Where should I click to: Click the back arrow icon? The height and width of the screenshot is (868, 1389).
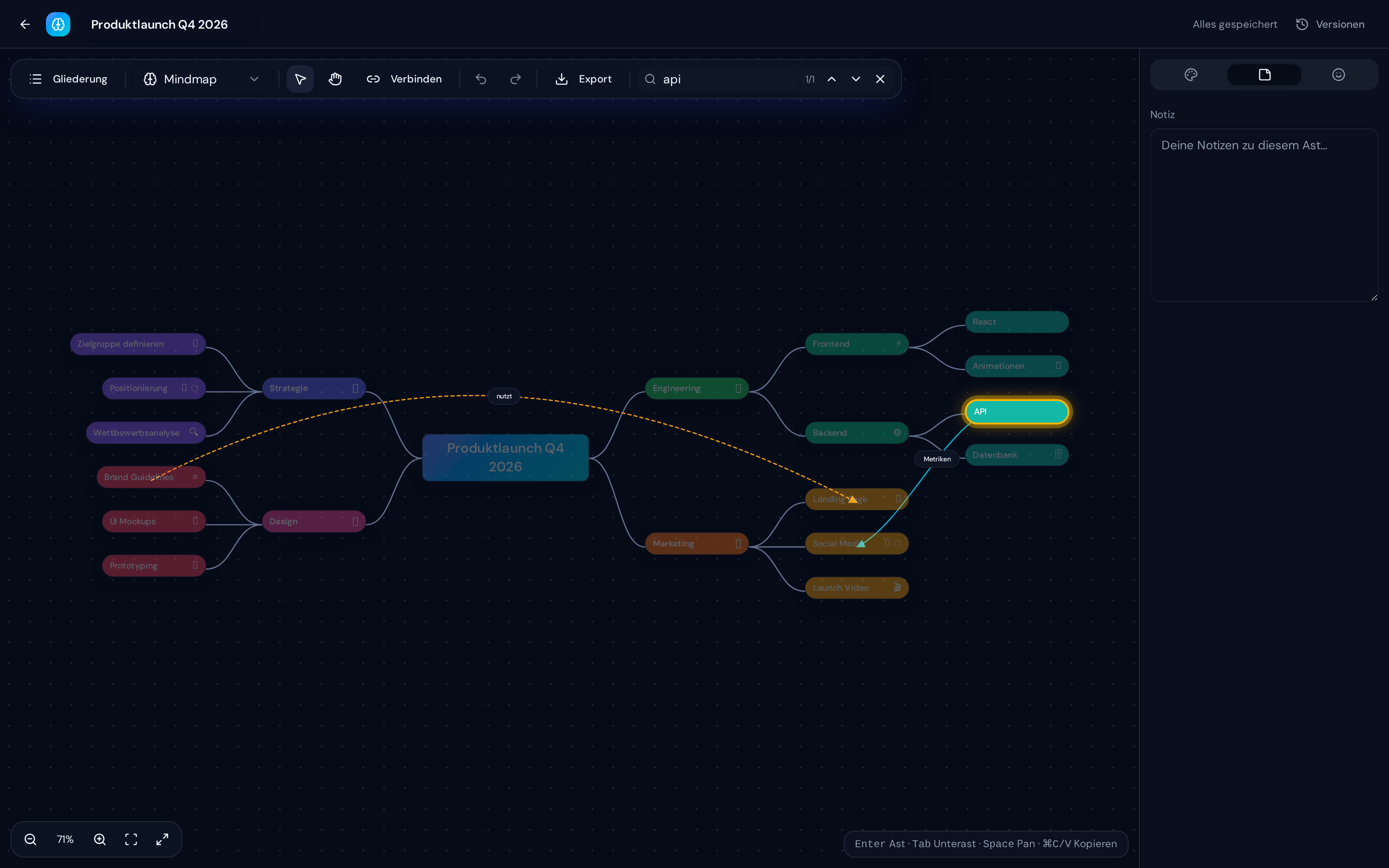tap(25, 24)
